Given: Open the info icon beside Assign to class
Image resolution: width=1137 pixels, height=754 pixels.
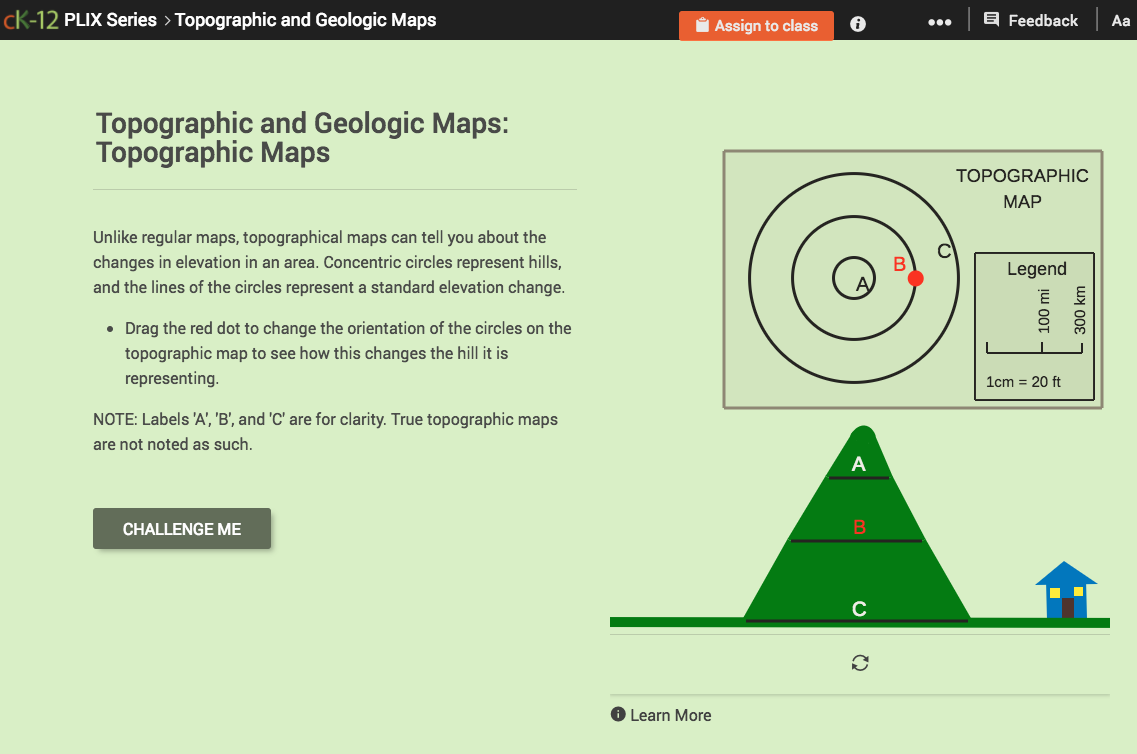Looking at the screenshot, I should click(857, 25).
